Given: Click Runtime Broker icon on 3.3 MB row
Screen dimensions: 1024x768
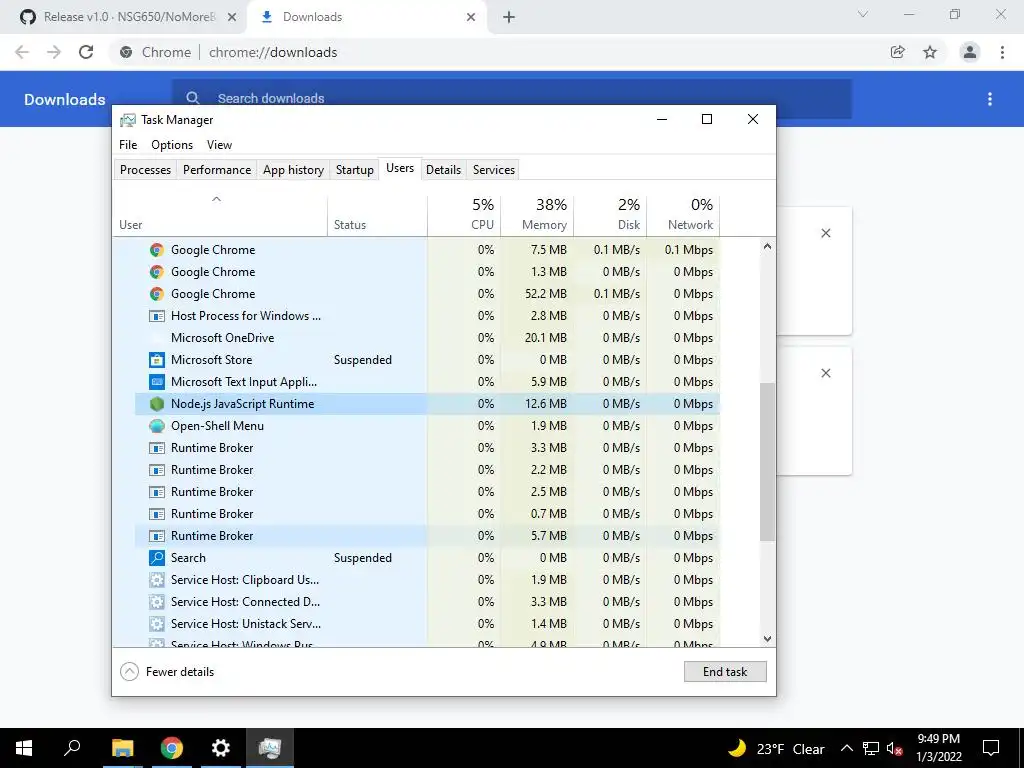Looking at the screenshot, I should point(157,448).
